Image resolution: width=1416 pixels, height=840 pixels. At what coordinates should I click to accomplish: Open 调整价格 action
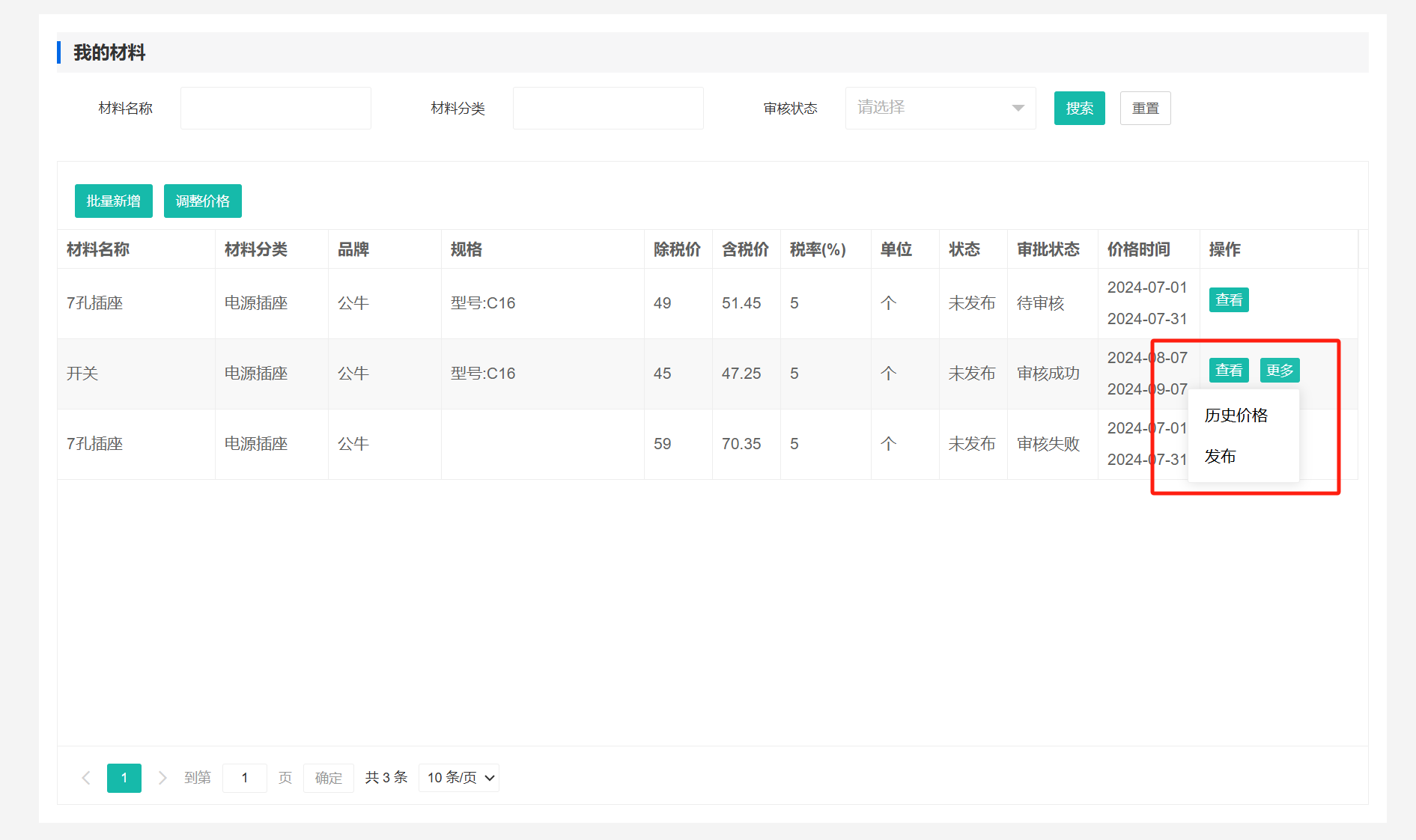point(203,201)
